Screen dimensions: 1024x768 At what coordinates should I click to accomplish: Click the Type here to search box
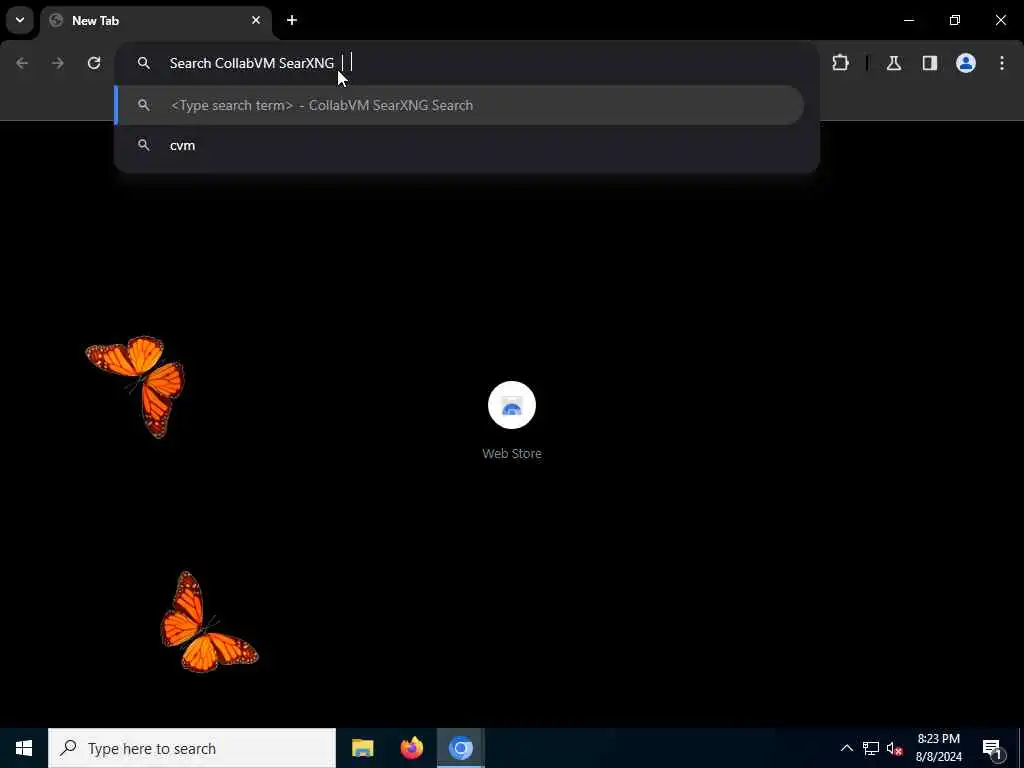point(192,748)
